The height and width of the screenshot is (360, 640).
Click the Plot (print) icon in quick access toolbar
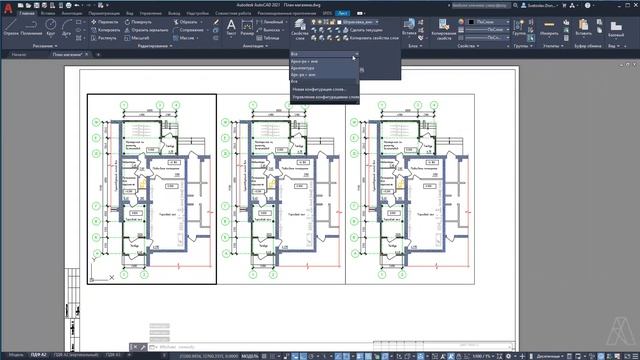[x=68, y=5]
